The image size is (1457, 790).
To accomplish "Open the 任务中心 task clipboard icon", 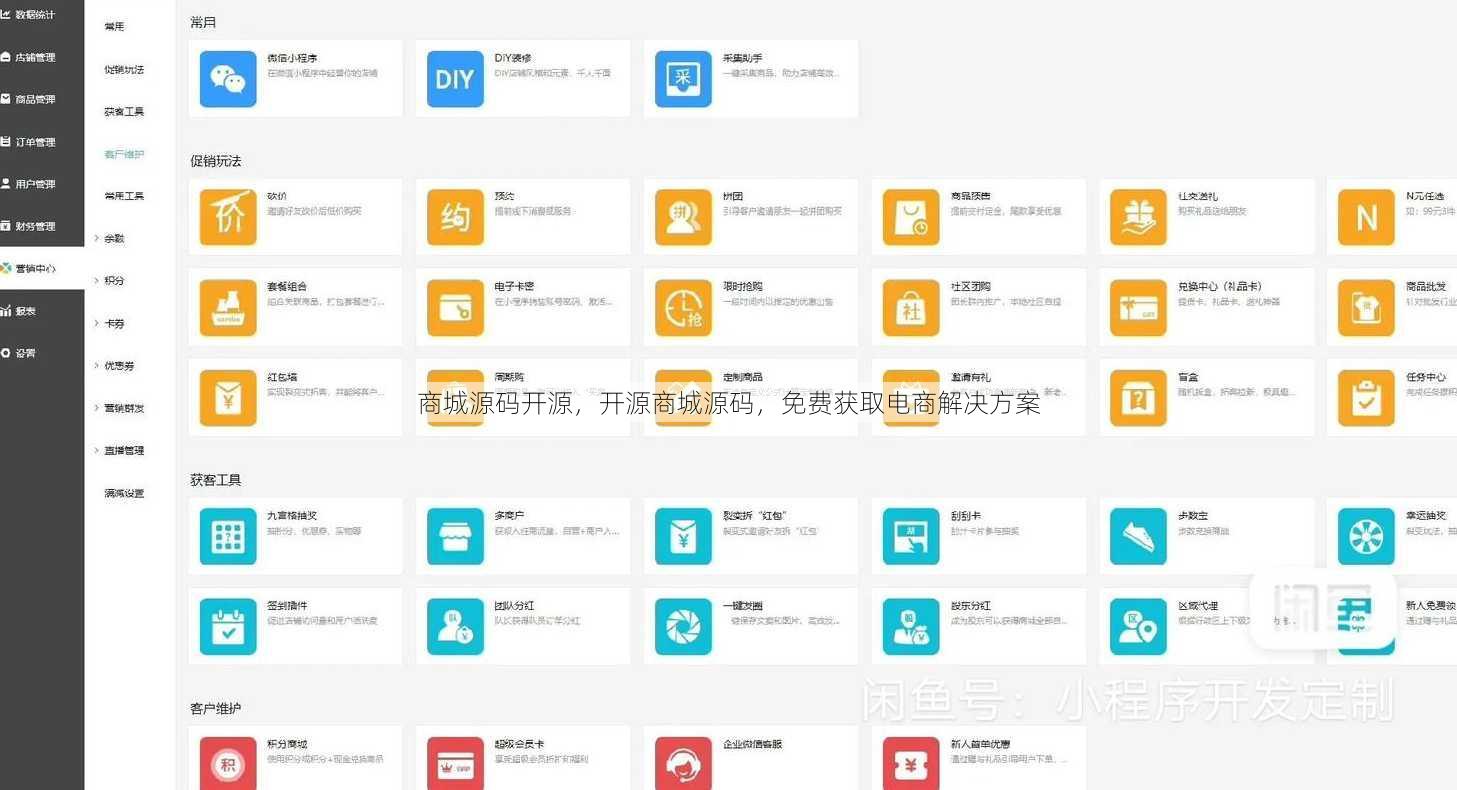I will (x=1366, y=398).
